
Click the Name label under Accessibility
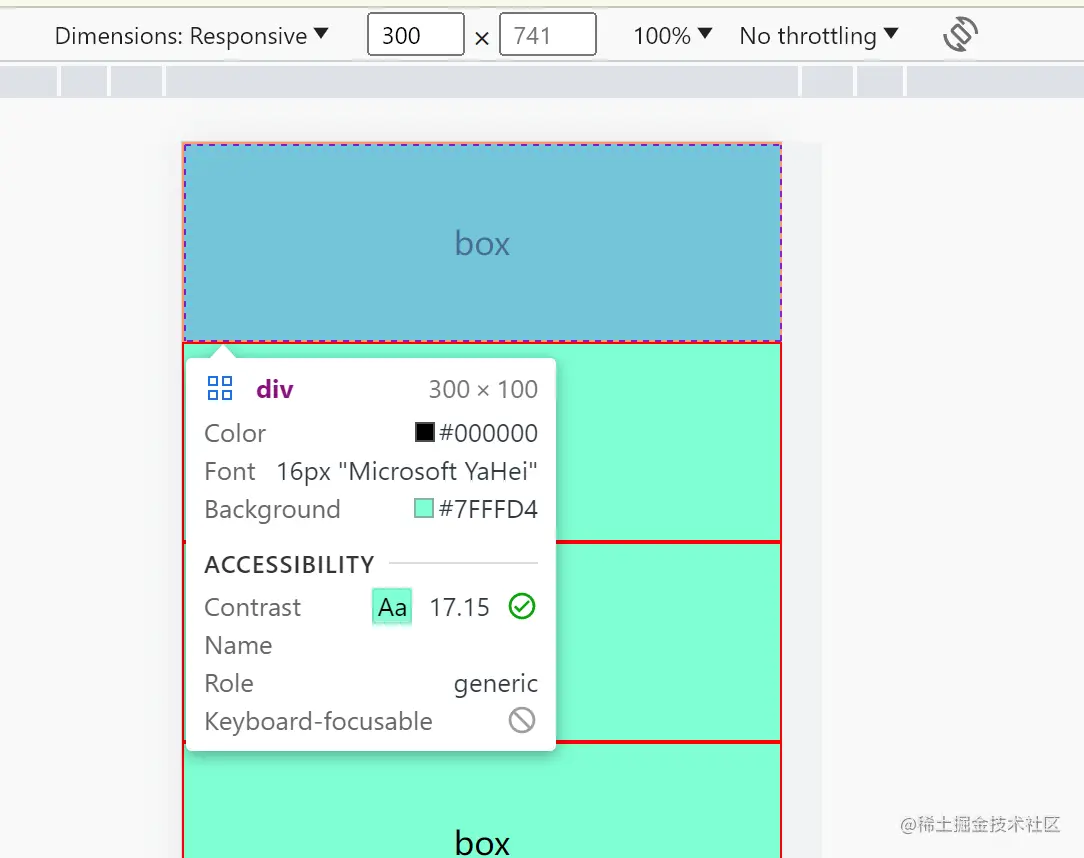pos(239,645)
